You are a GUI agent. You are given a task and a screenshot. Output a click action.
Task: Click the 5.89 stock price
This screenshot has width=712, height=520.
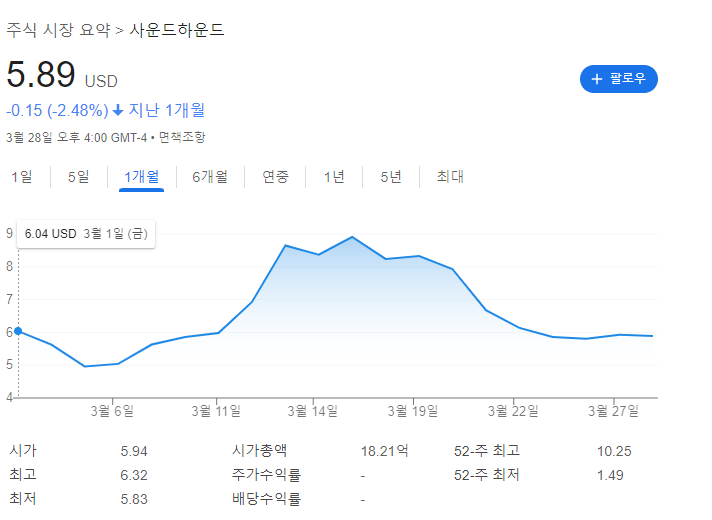point(41,74)
